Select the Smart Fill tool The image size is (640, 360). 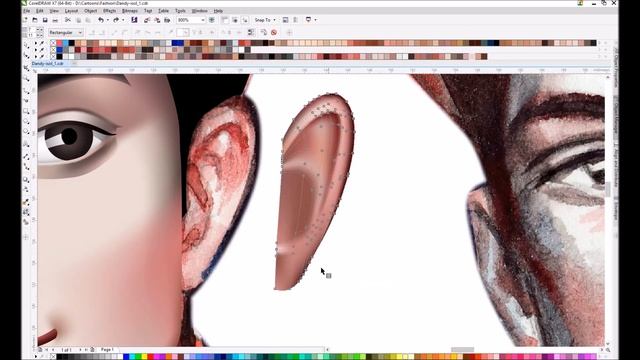pyautogui.click(x=26, y=223)
